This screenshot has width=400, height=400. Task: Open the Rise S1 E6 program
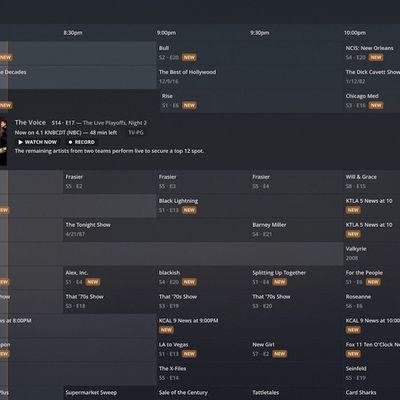[252, 101]
